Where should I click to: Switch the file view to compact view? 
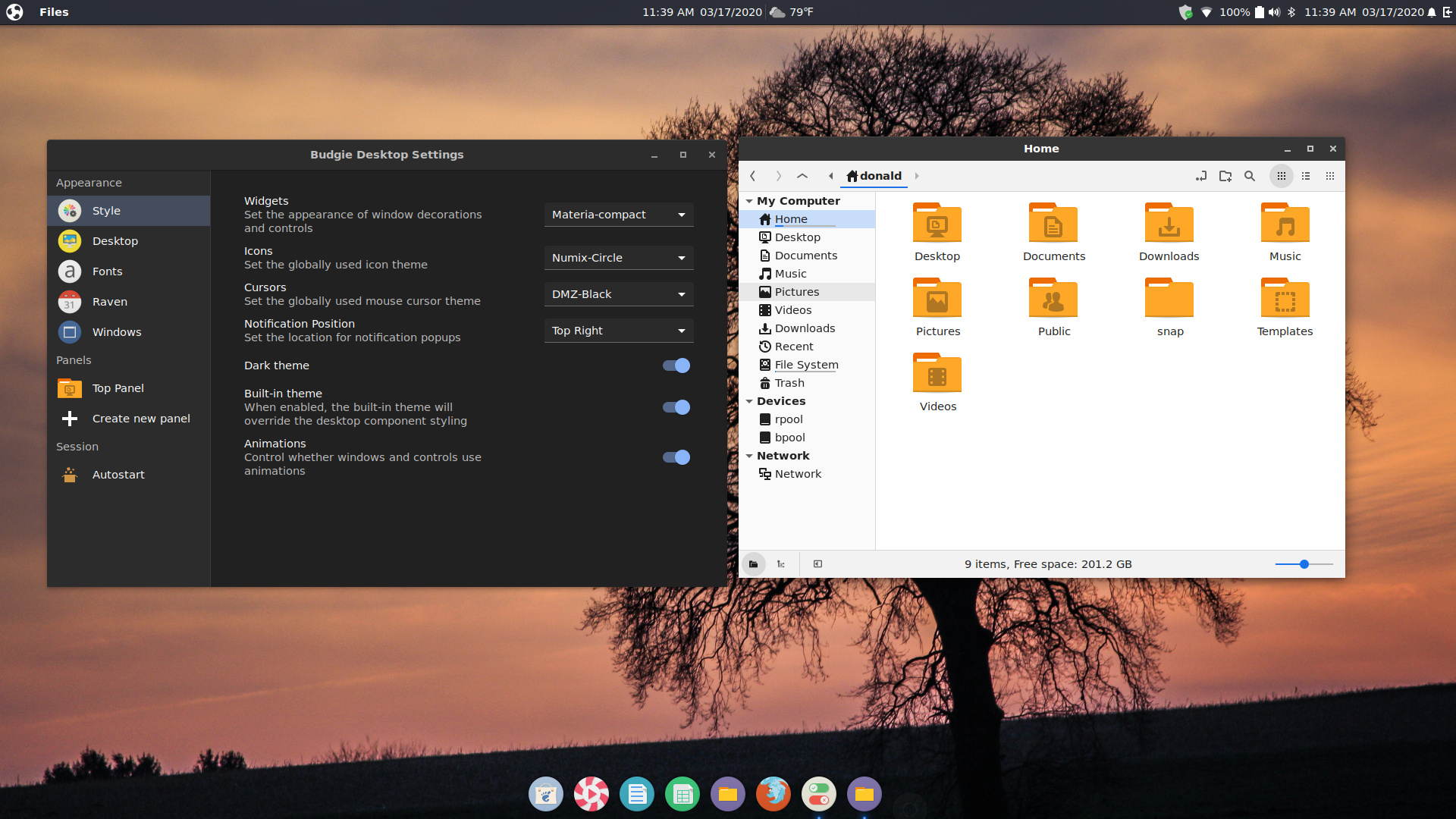pos(1330,176)
